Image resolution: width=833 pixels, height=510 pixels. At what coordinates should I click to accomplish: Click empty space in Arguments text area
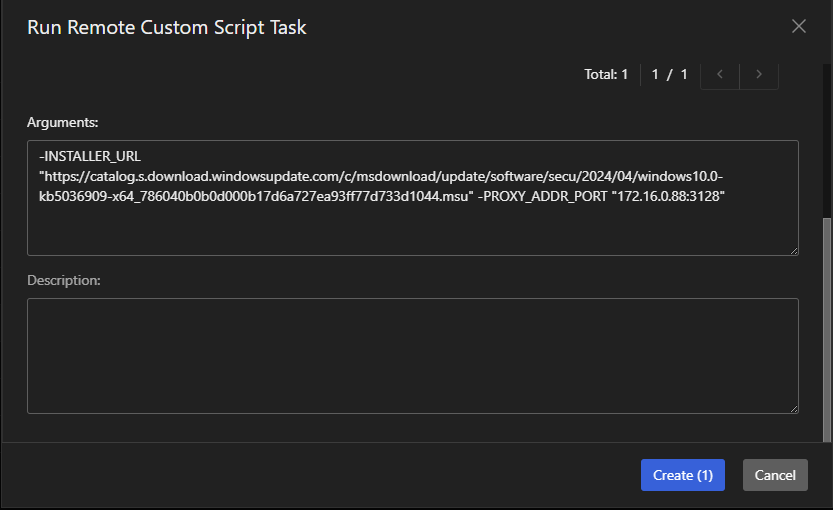[412, 230]
